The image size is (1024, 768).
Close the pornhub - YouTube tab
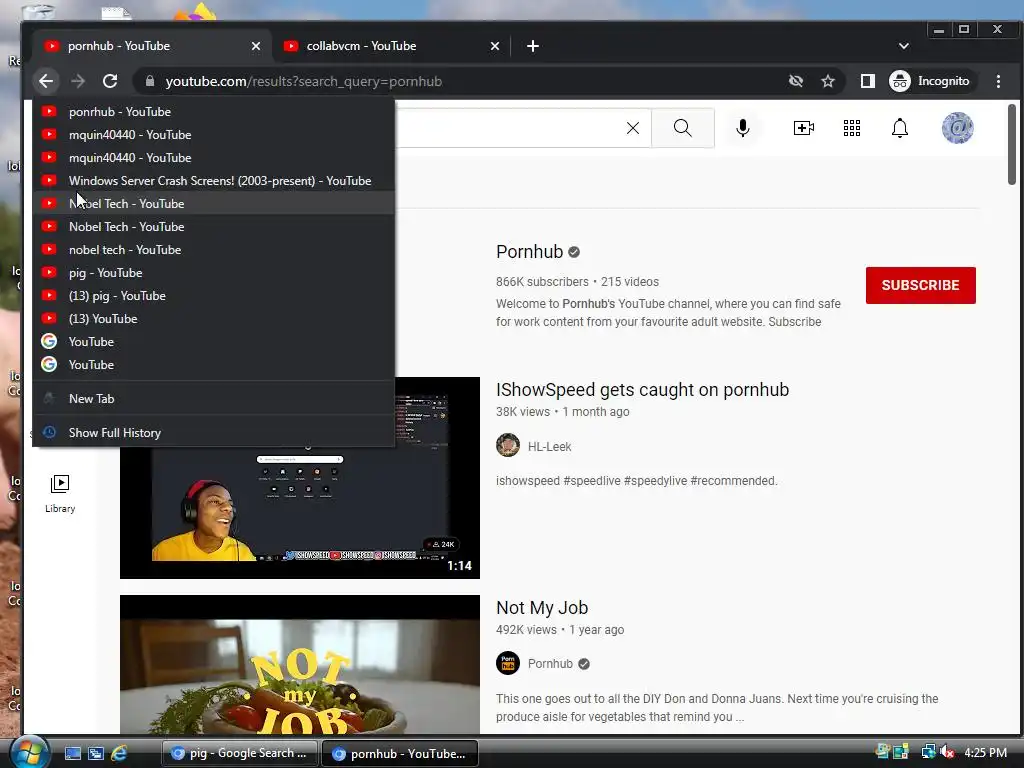pyautogui.click(x=255, y=46)
